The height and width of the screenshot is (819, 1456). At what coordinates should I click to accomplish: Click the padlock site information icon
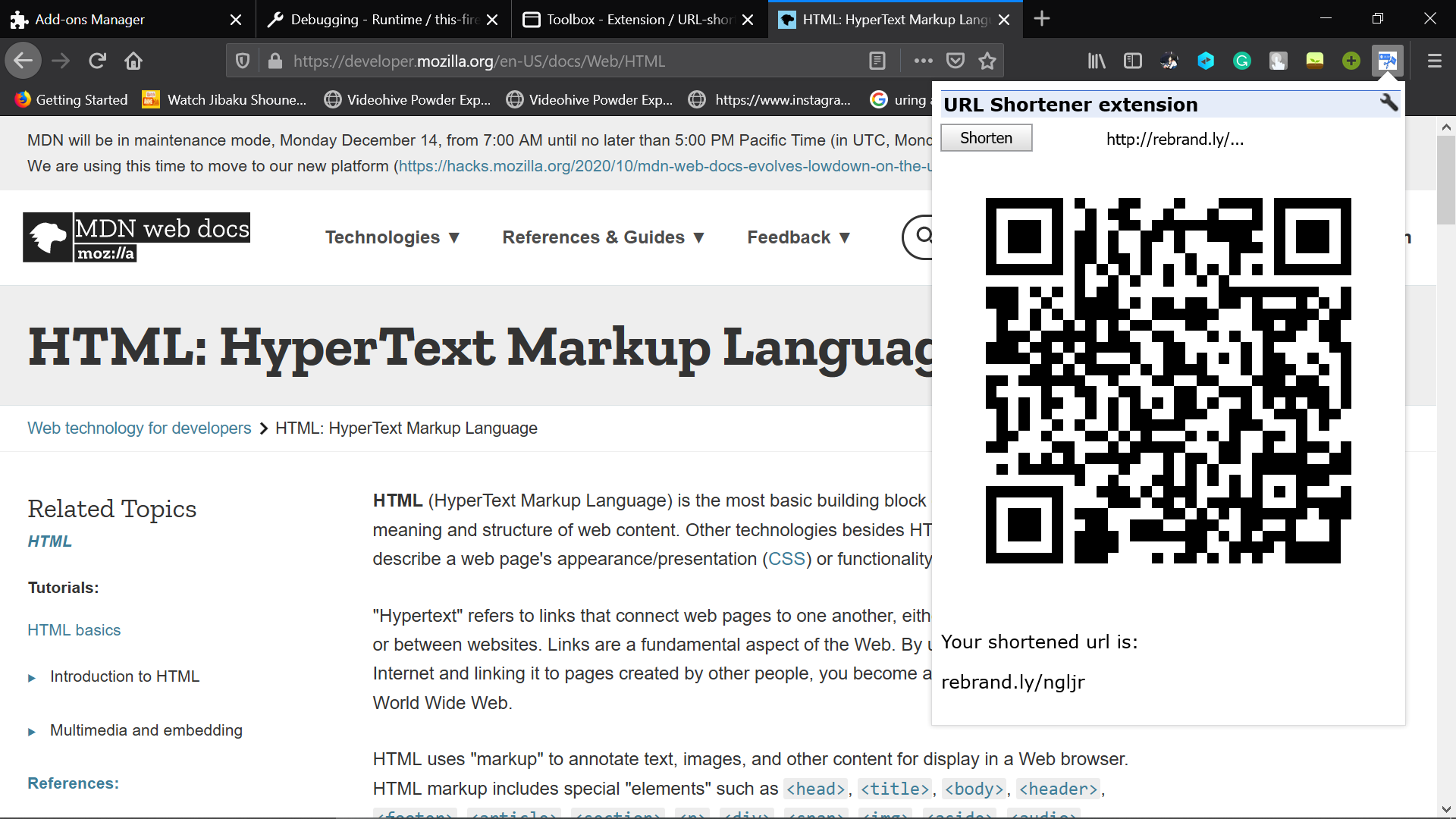tap(275, 61)
